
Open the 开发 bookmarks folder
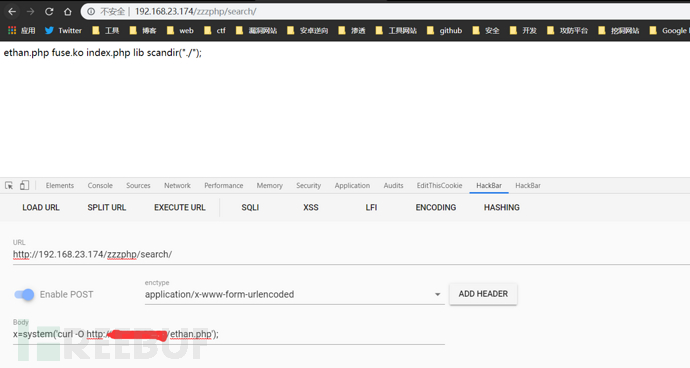pos(523,30)
